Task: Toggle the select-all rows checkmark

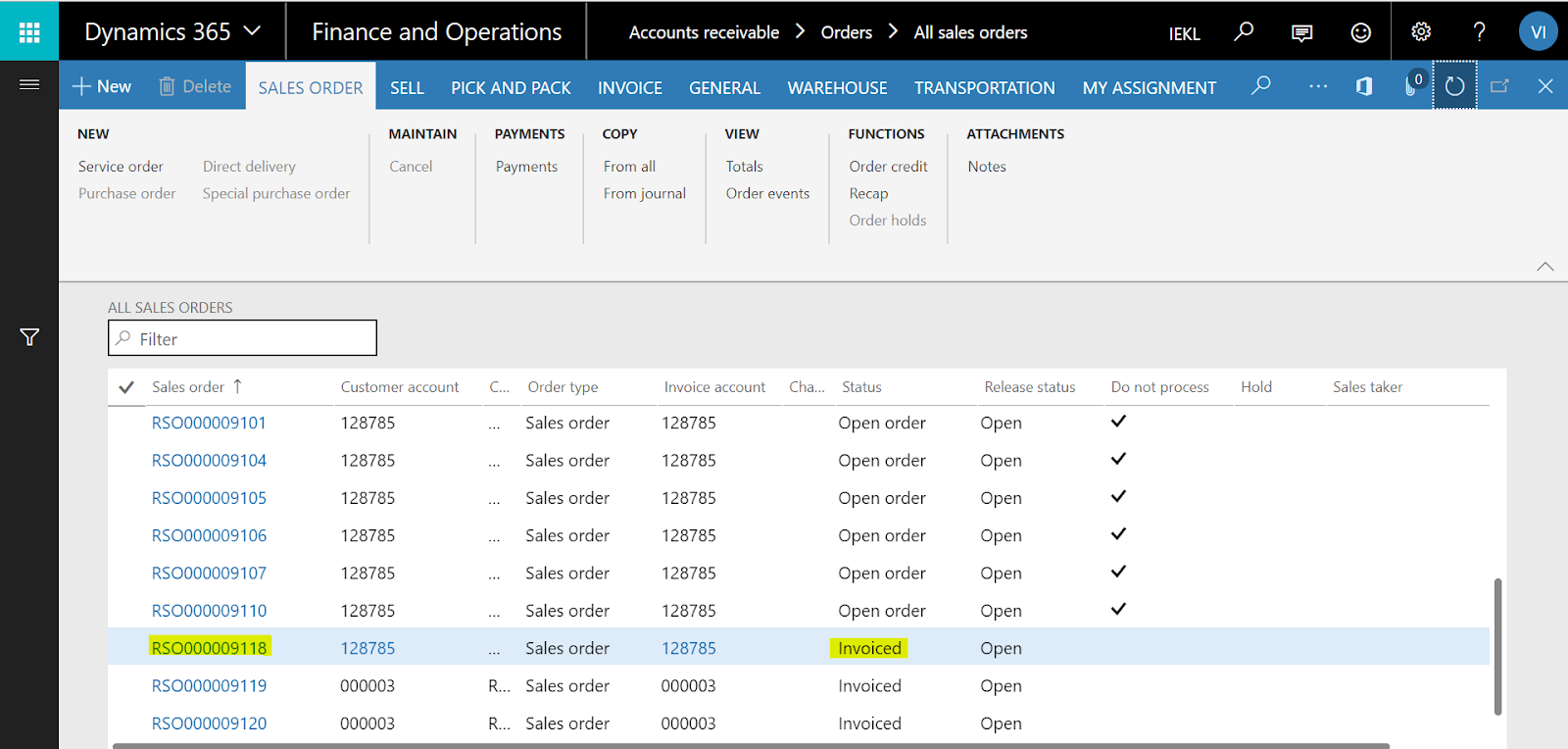Action: (x=126, y=387)
